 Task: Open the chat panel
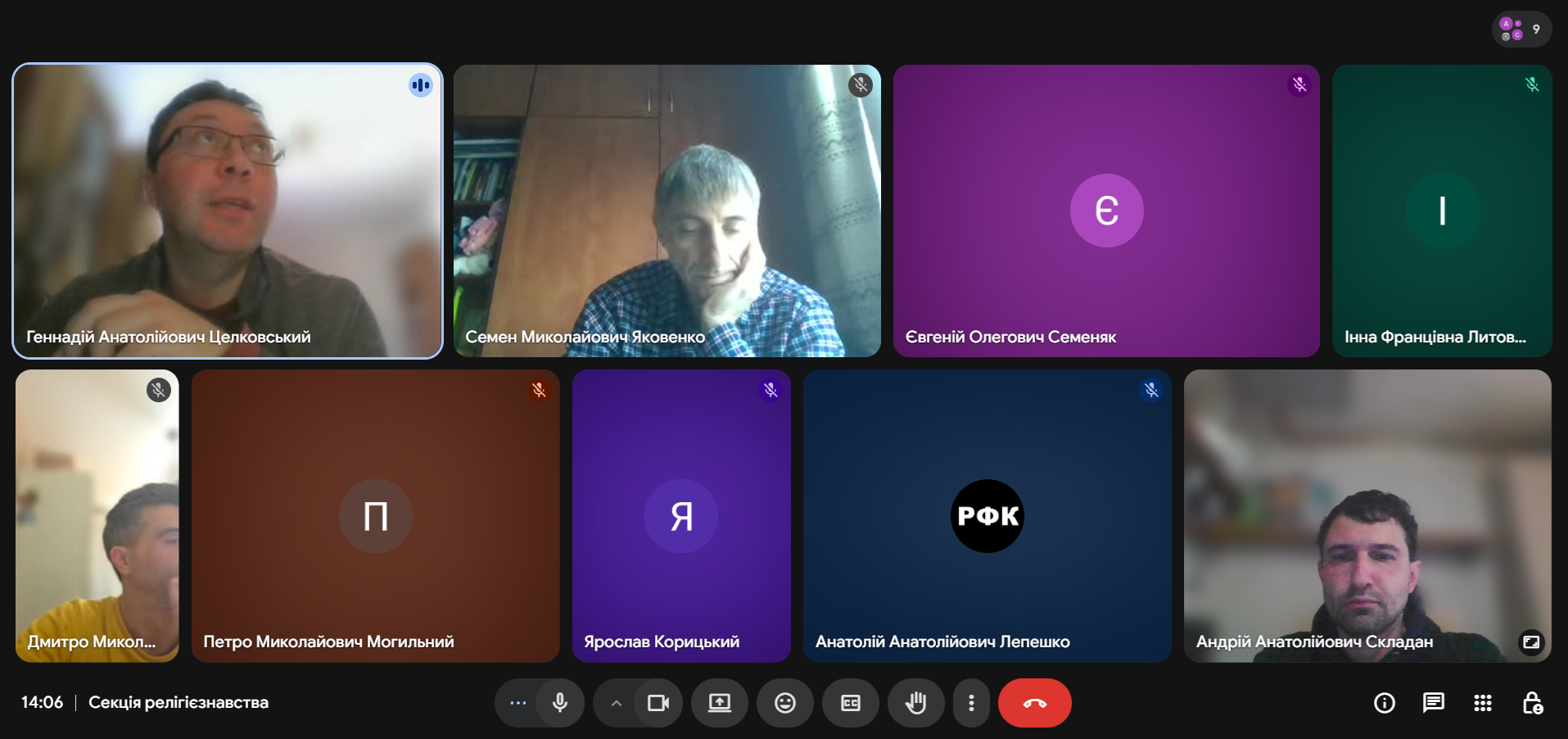click(x=1434, y=703)
